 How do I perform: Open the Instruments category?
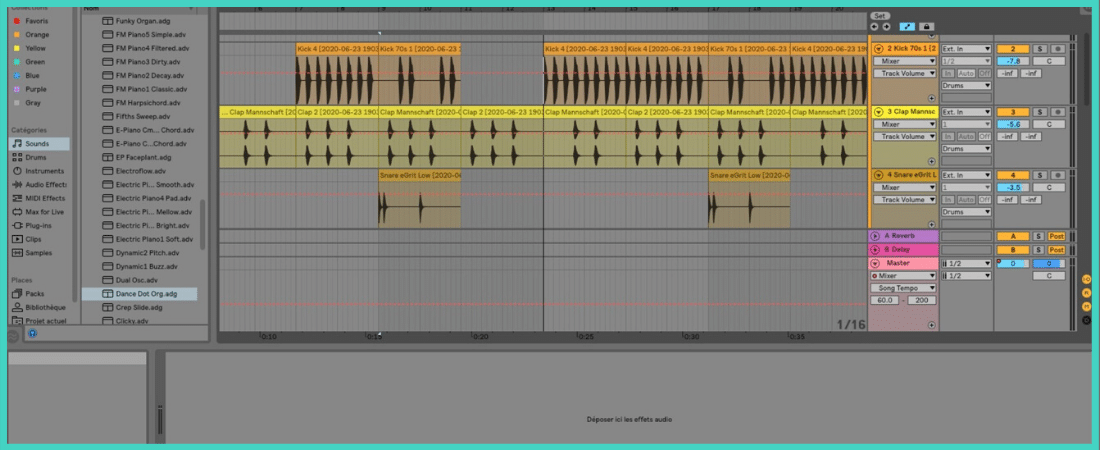click(x=44, y=171)
